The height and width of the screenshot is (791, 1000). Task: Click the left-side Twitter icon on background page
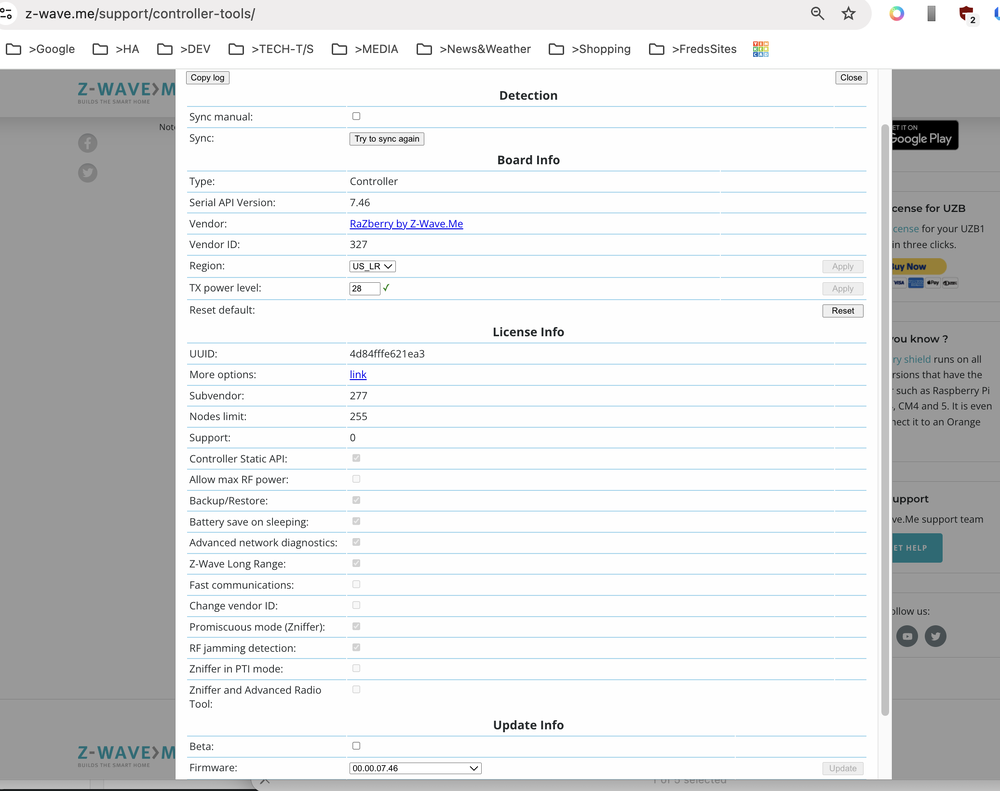click(x=88, y=173)
